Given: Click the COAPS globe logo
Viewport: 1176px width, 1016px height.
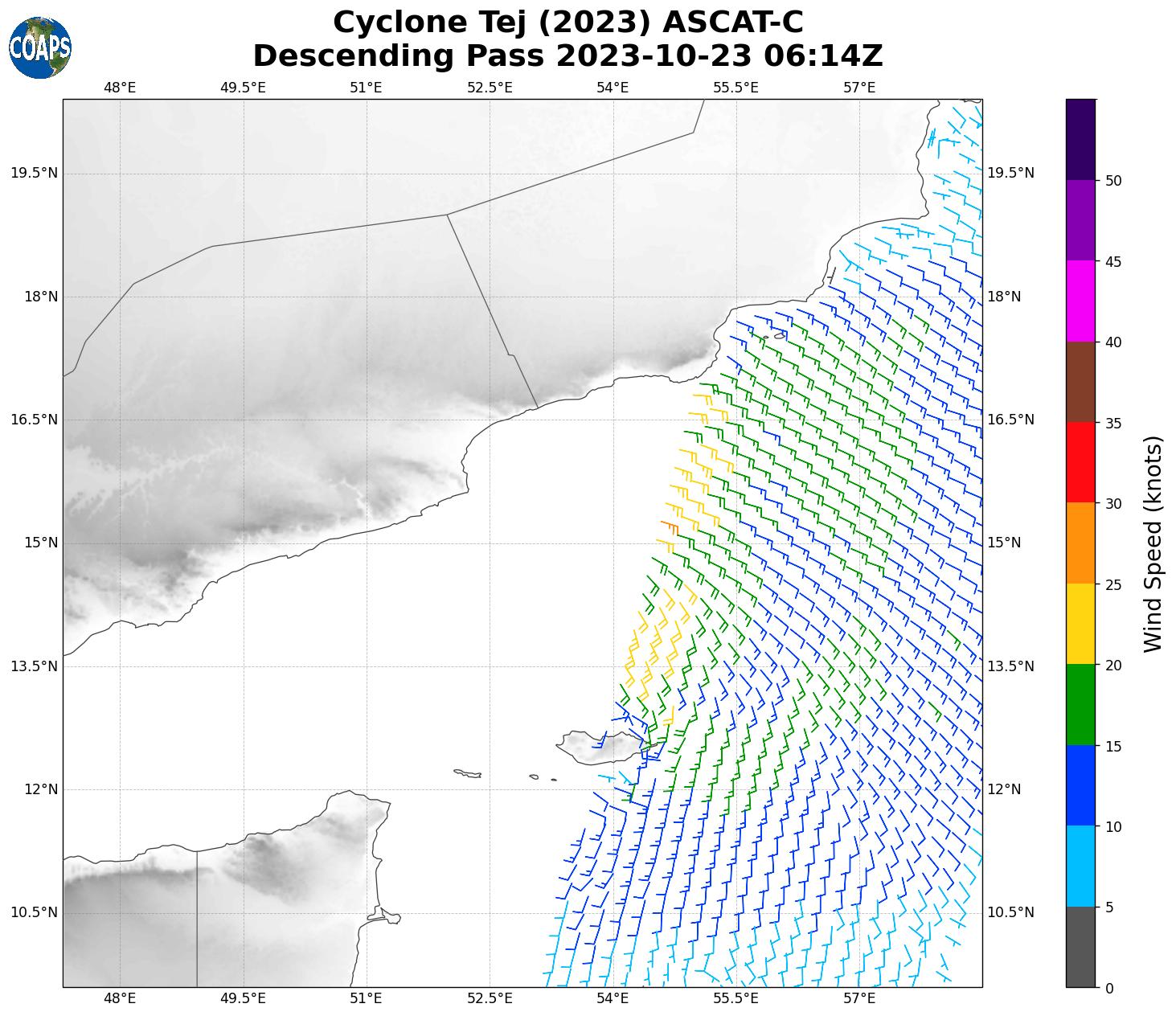Looking at the screenshot, I should (40, 48).
